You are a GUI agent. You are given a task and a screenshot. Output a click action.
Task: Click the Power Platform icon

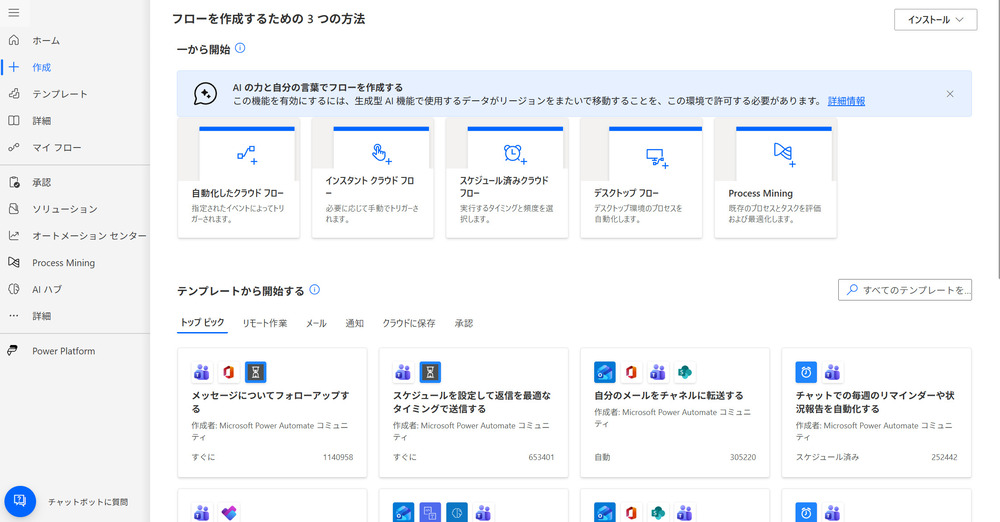12,350
